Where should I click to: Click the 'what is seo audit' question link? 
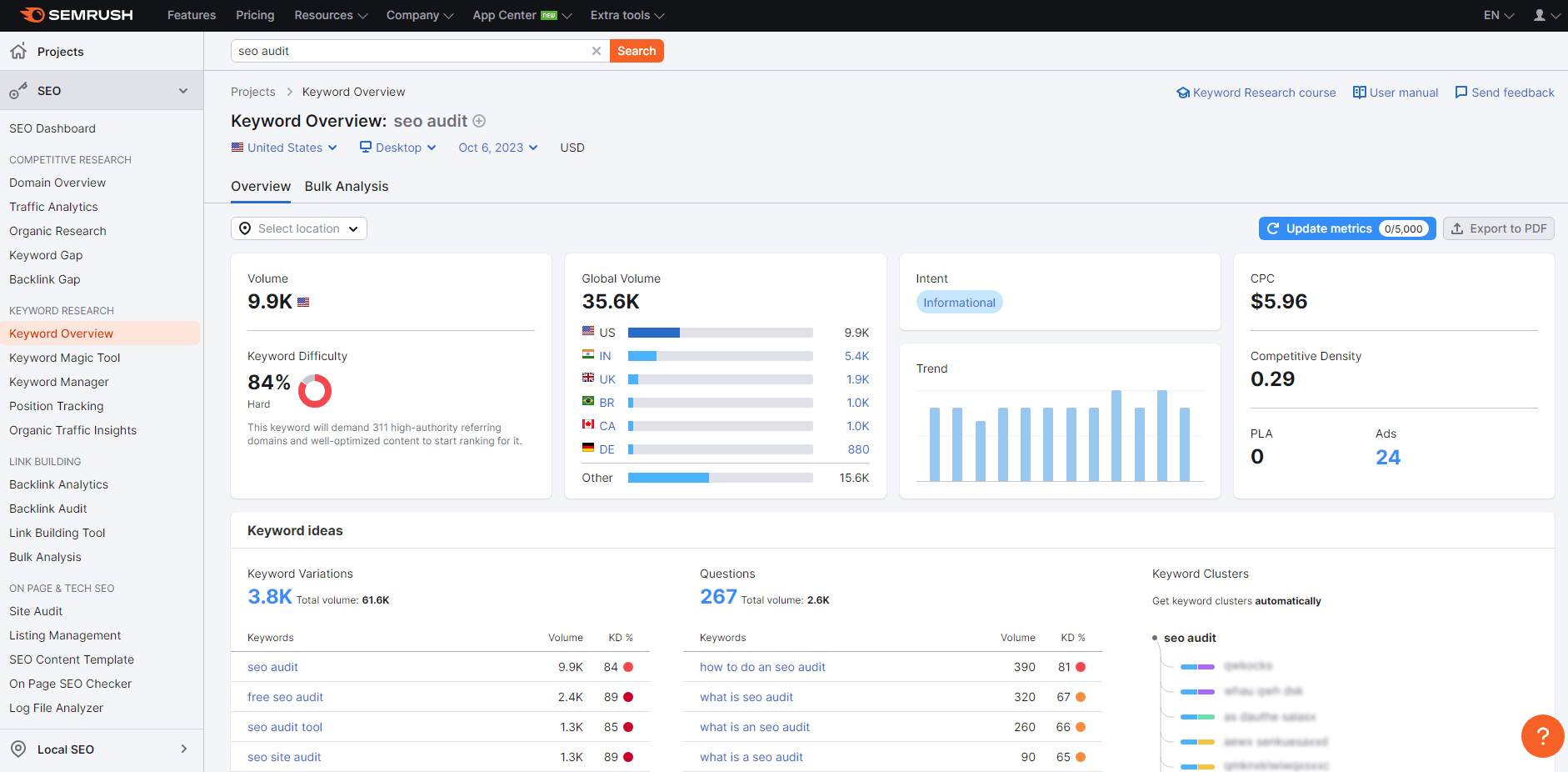(x=747, y=697)
